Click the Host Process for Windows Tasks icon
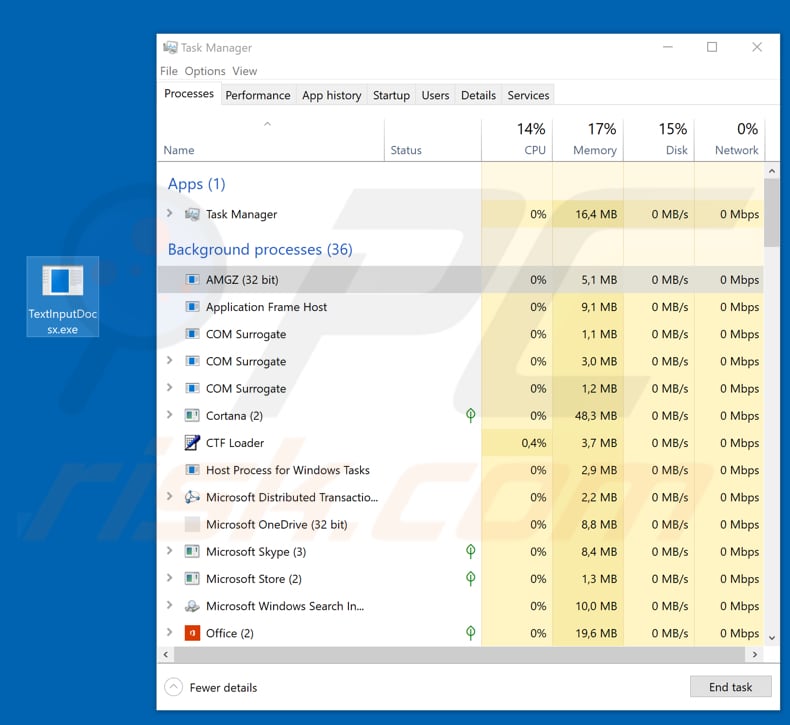Screen dimensions: 790x725 [x=192, y=470]
